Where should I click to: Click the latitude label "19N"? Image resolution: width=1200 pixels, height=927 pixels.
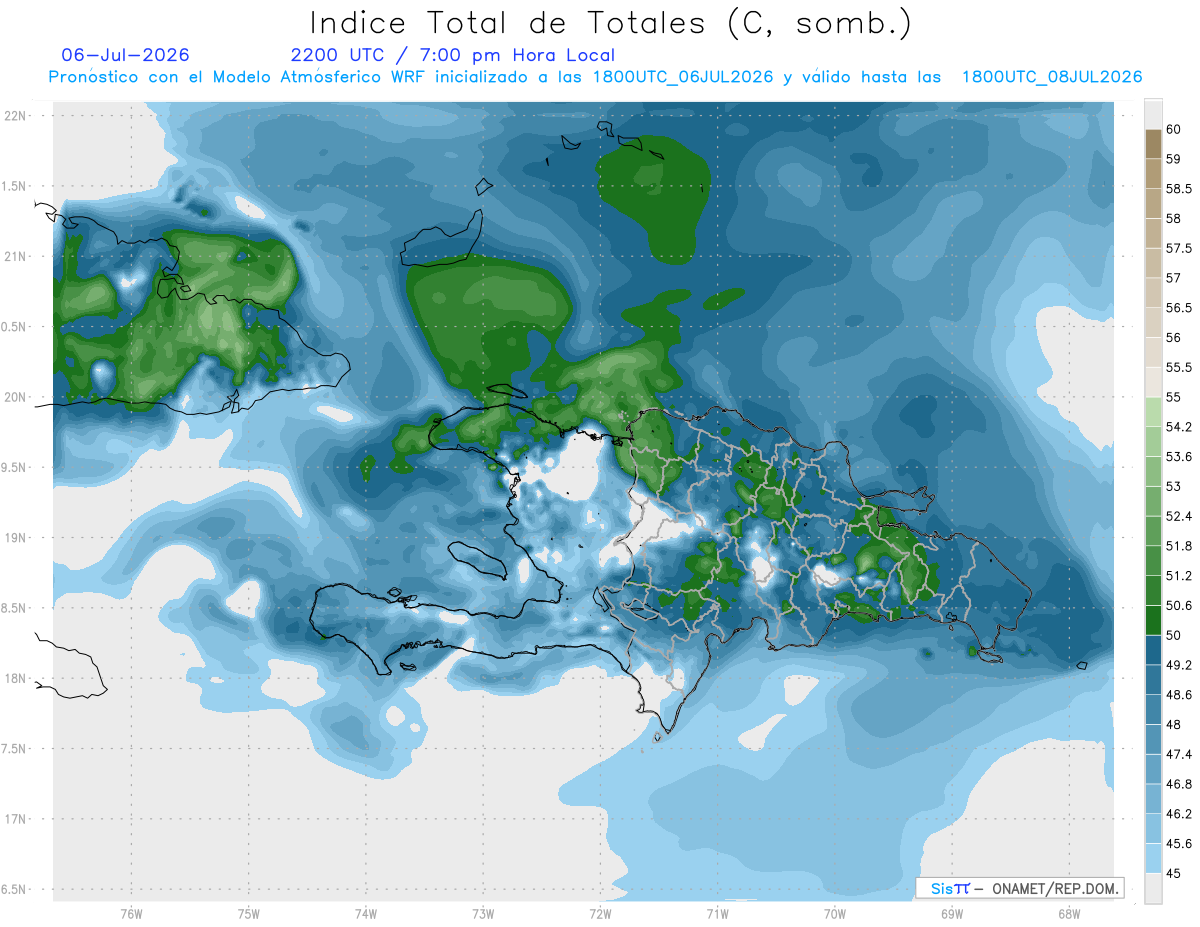coord(16,537)
